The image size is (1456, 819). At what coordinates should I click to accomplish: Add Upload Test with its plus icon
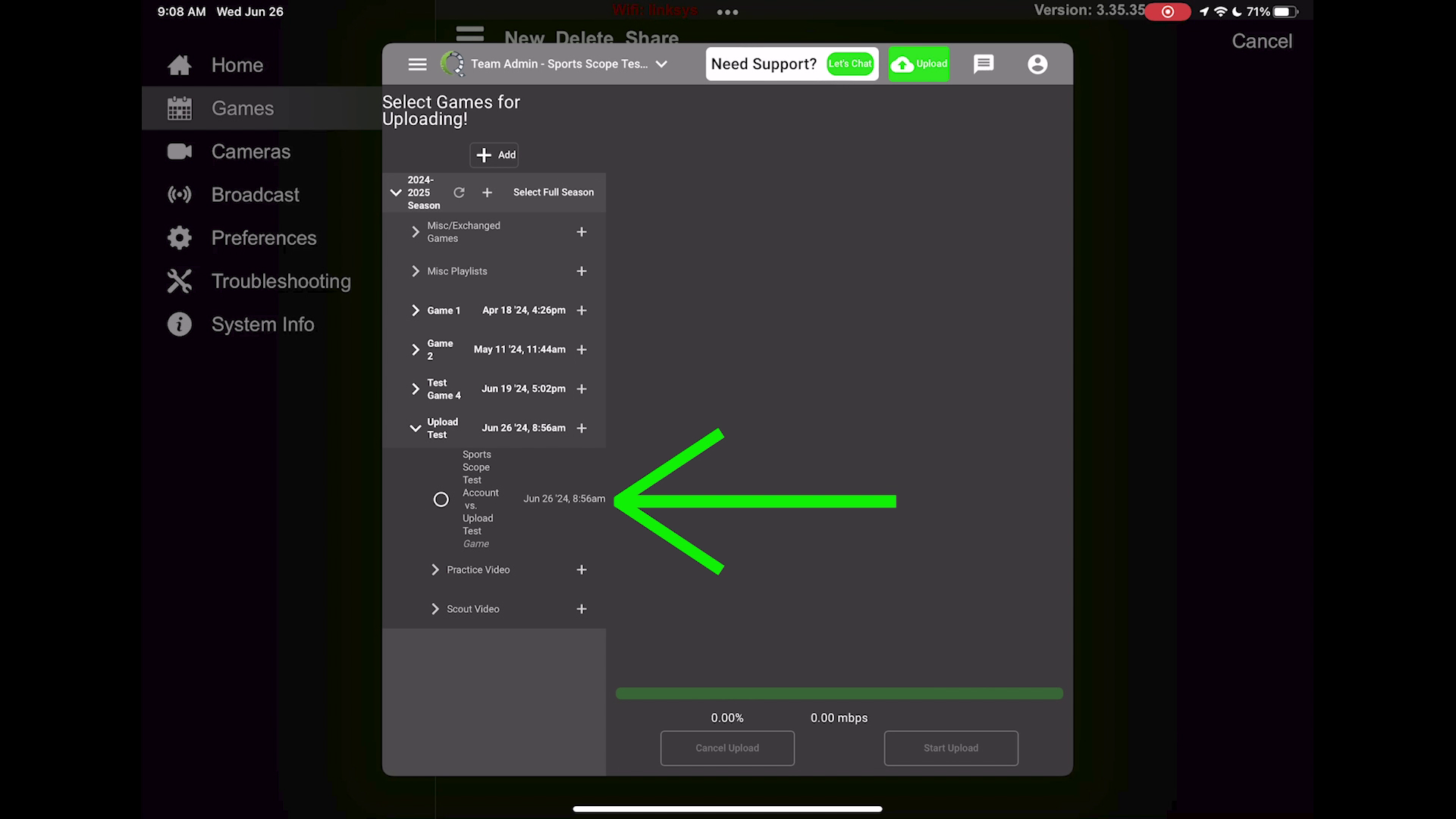click(582, 428)
